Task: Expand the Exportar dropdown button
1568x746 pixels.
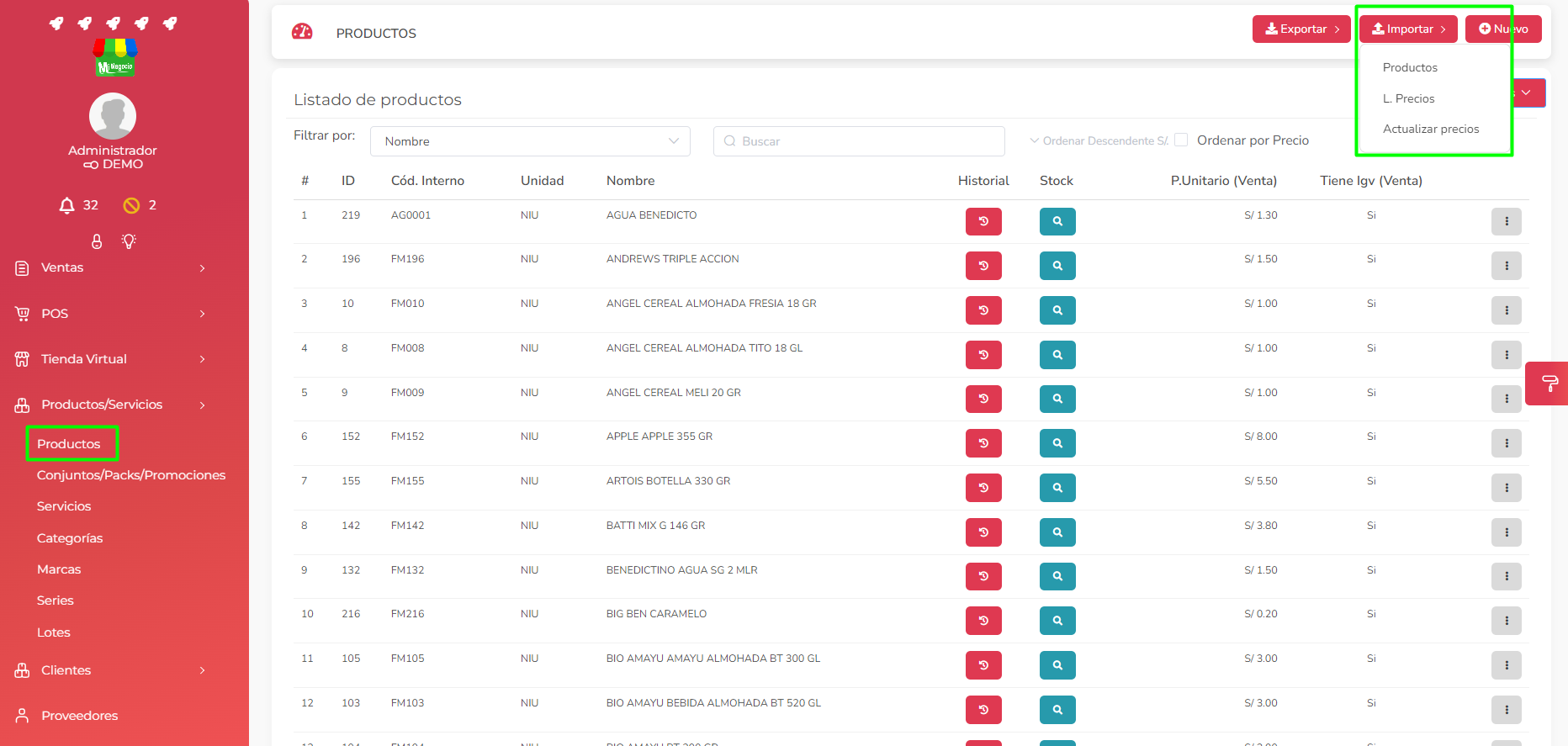Action: pyautogui.click(x=1301, y=29)
